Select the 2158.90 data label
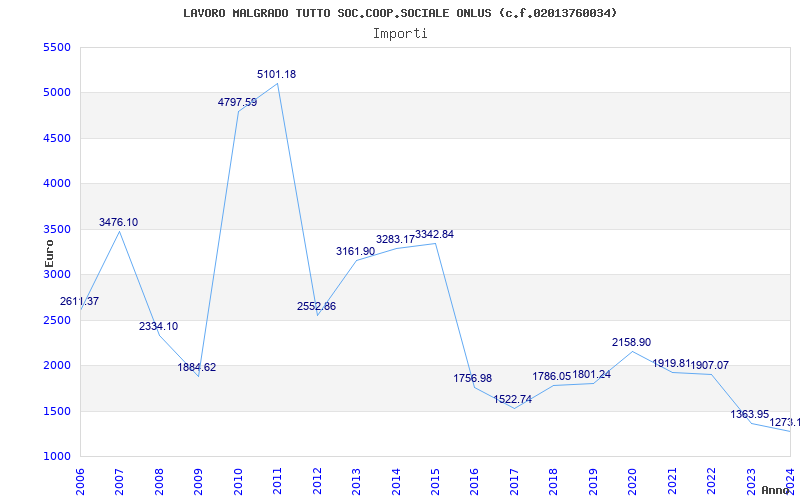This screenshot has height=500, width=800. tap(632, 342)
